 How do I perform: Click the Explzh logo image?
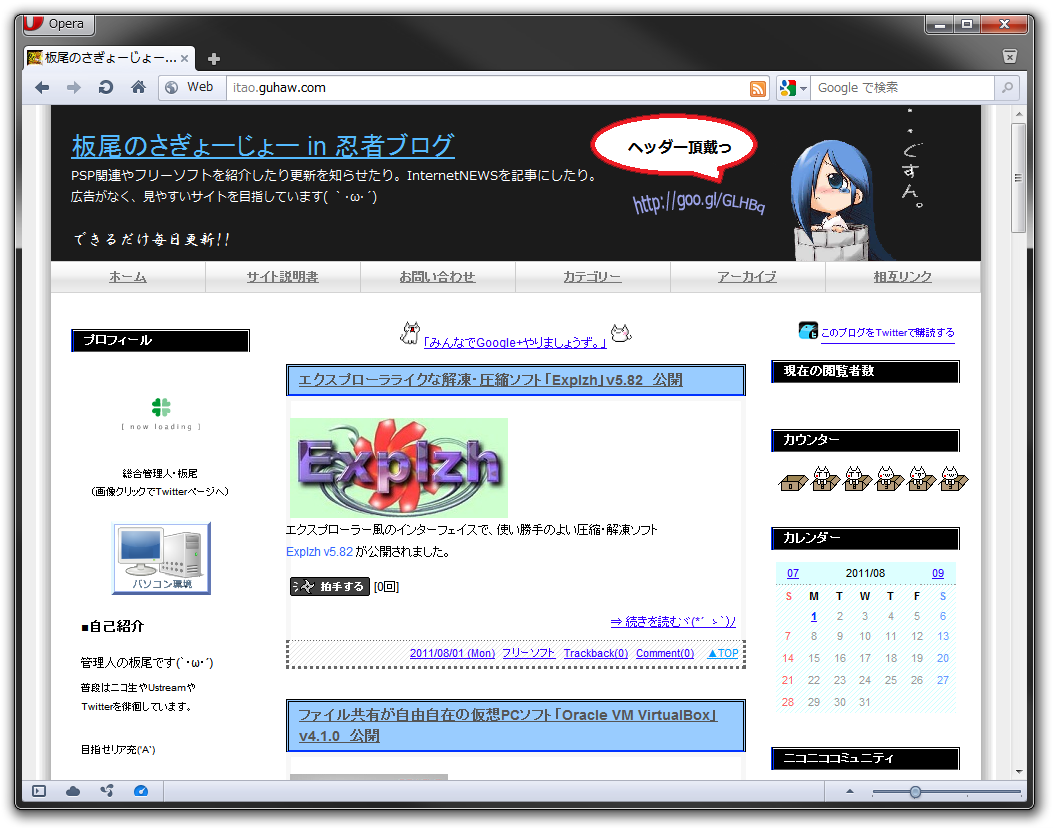[399, 467]
